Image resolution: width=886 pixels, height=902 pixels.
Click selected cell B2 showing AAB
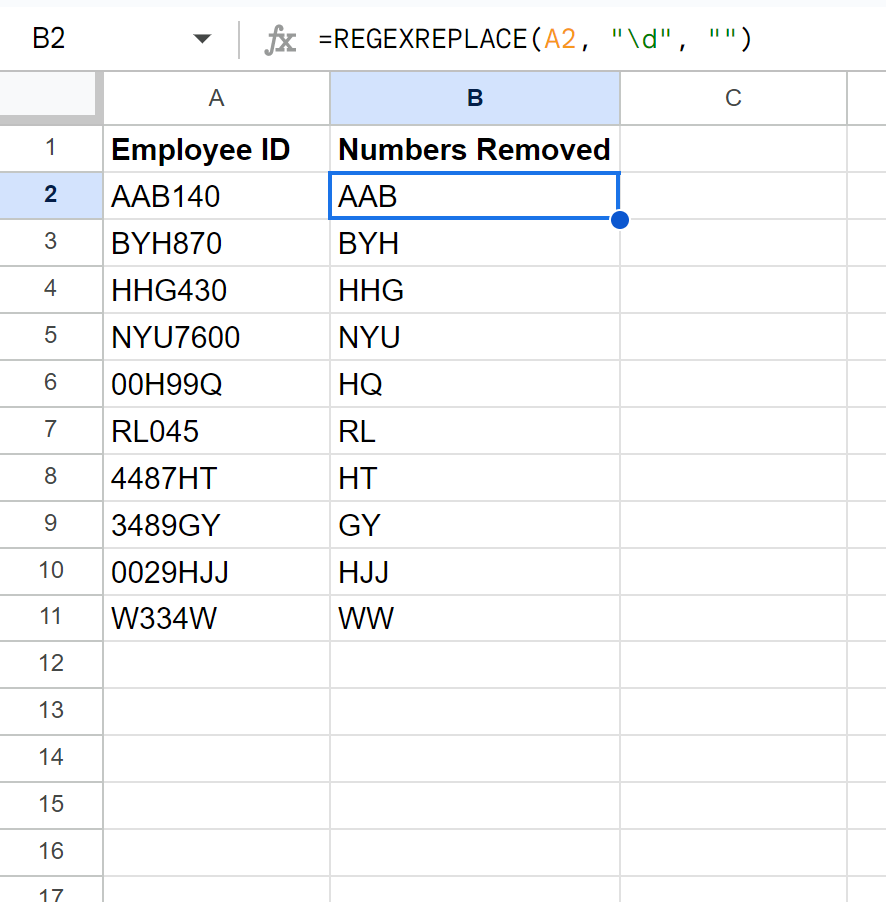coord(475,196)
